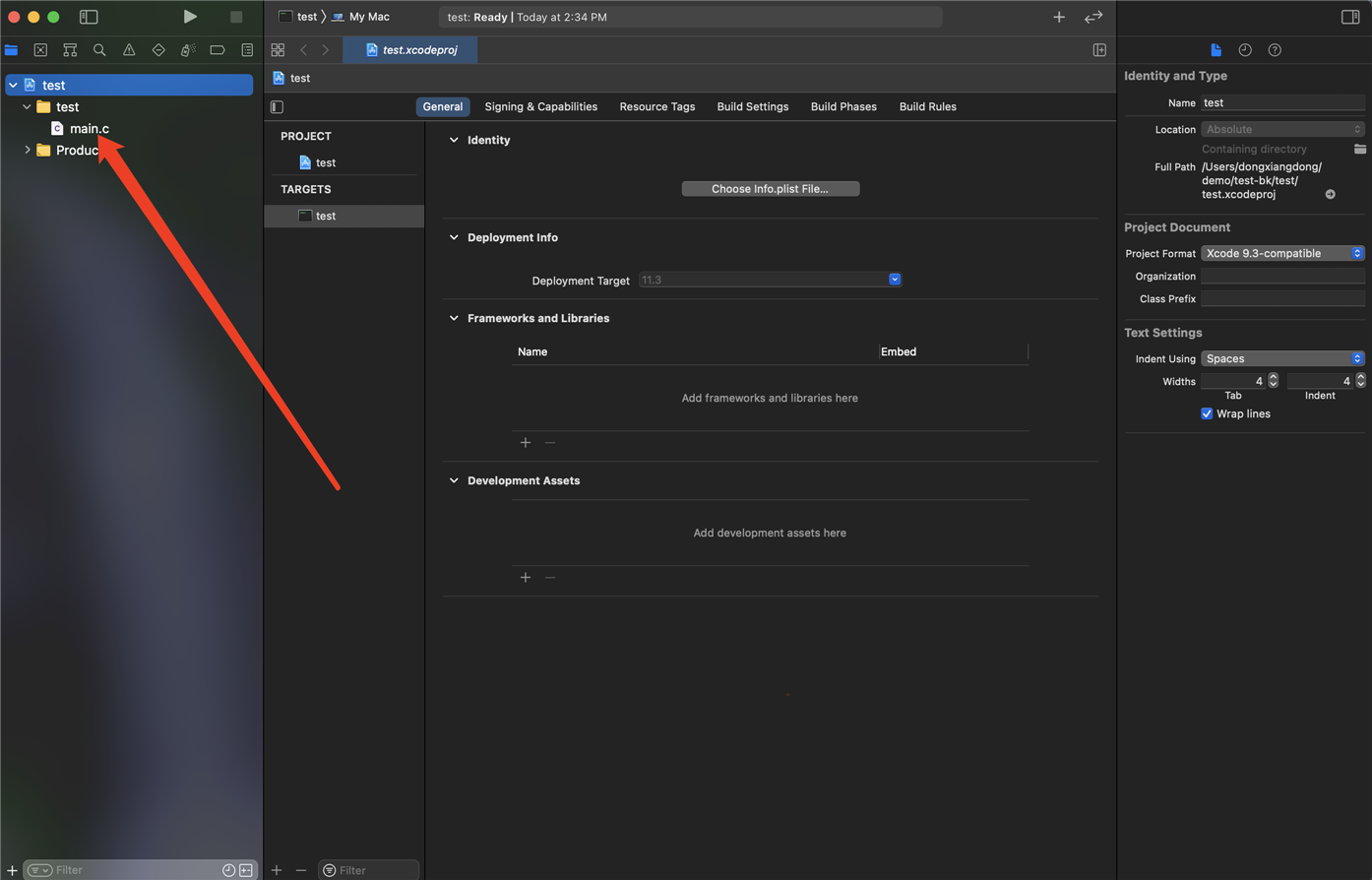Remove the selected target with minus

click(x=301, y=870)
